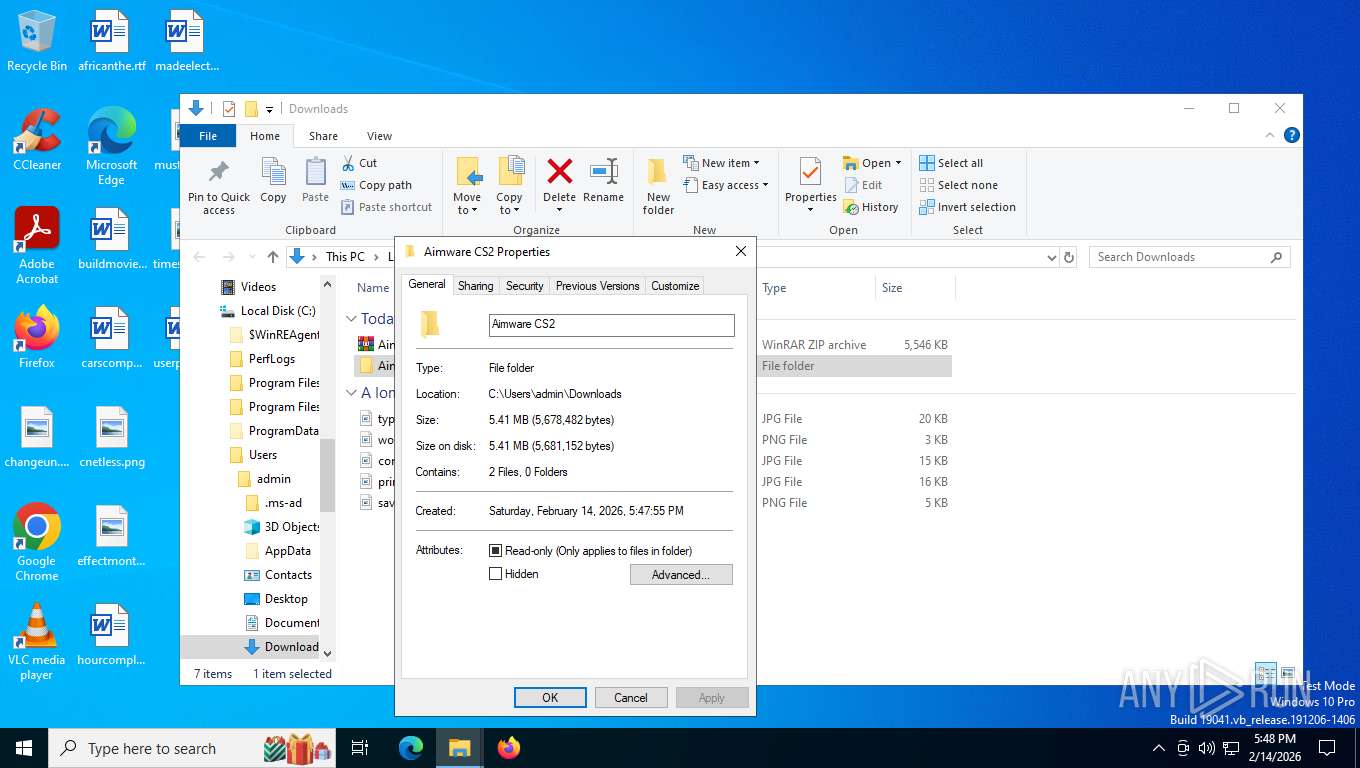Open the notification center icon

[1327, 748]
